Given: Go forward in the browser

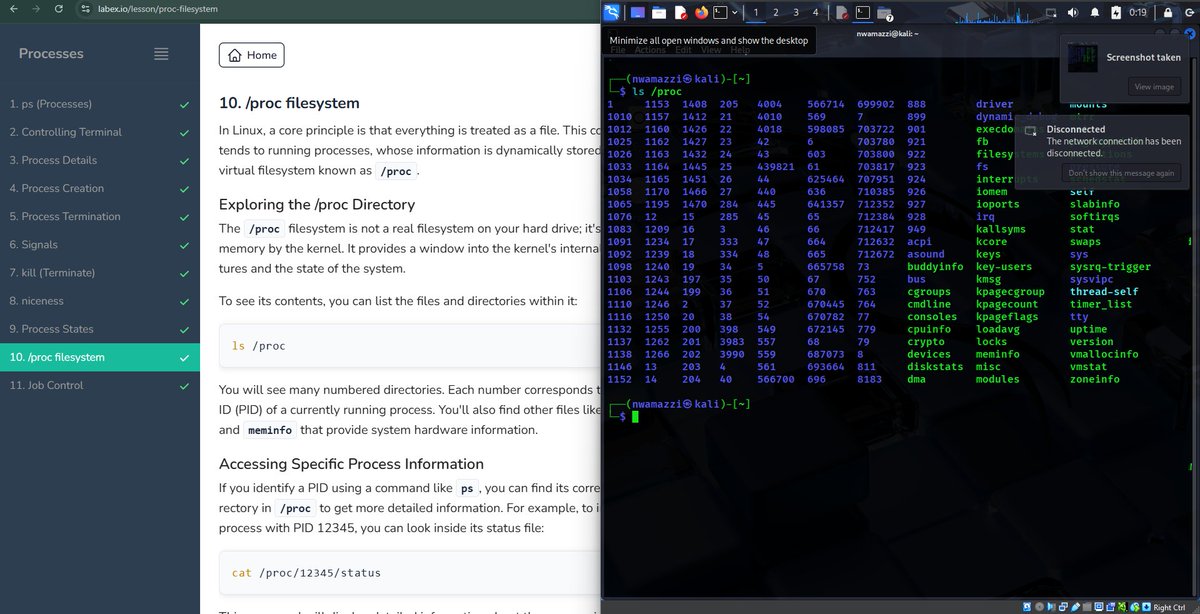Looking at the screenshot, I should point(37,9).
